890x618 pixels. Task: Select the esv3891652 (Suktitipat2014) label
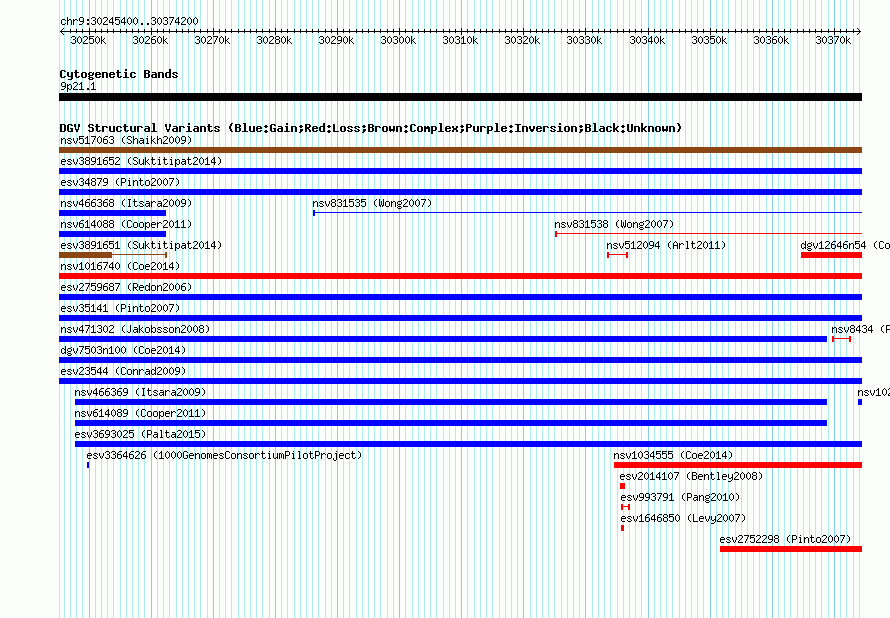click(141, 161)
